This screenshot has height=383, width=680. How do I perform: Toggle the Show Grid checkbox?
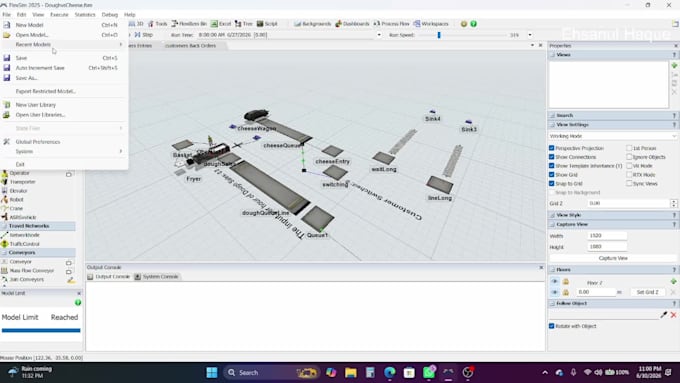click(x=552, y=175)
